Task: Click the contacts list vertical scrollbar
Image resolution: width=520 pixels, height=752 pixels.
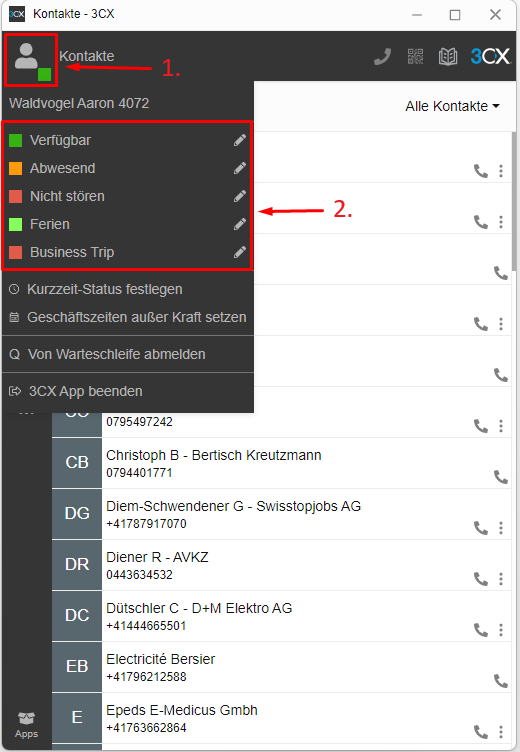Action: point(514,201)
